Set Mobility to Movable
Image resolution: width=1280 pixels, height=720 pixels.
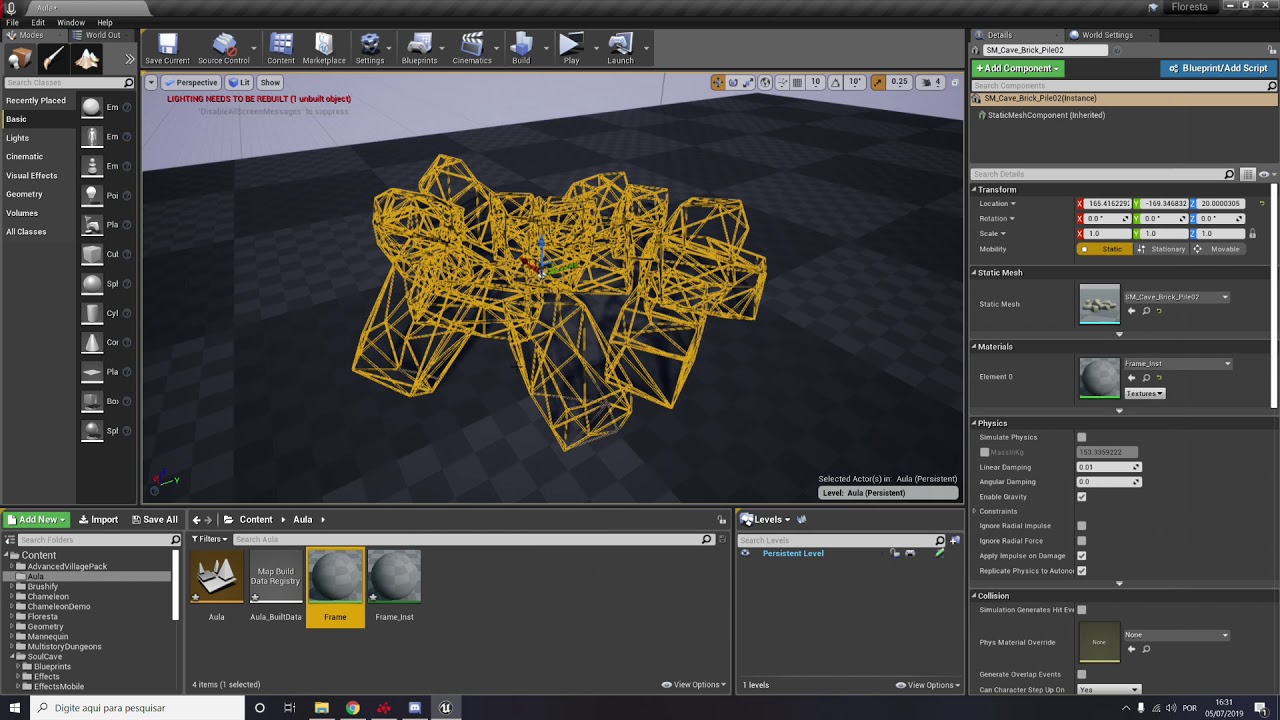click(x=1218, y=249)
